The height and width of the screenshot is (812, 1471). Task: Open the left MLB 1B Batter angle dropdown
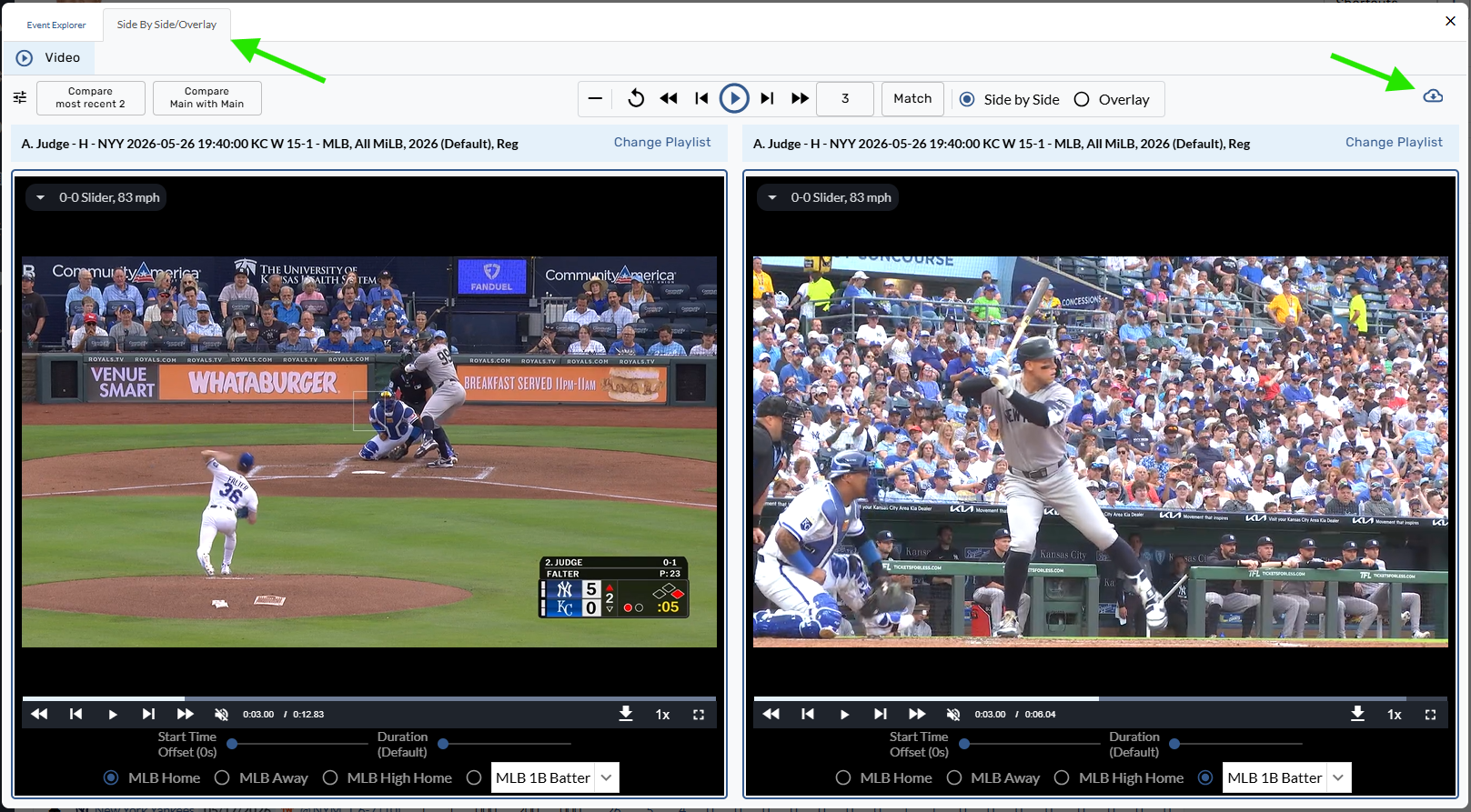pyautogui.click(x=555, y=777)
